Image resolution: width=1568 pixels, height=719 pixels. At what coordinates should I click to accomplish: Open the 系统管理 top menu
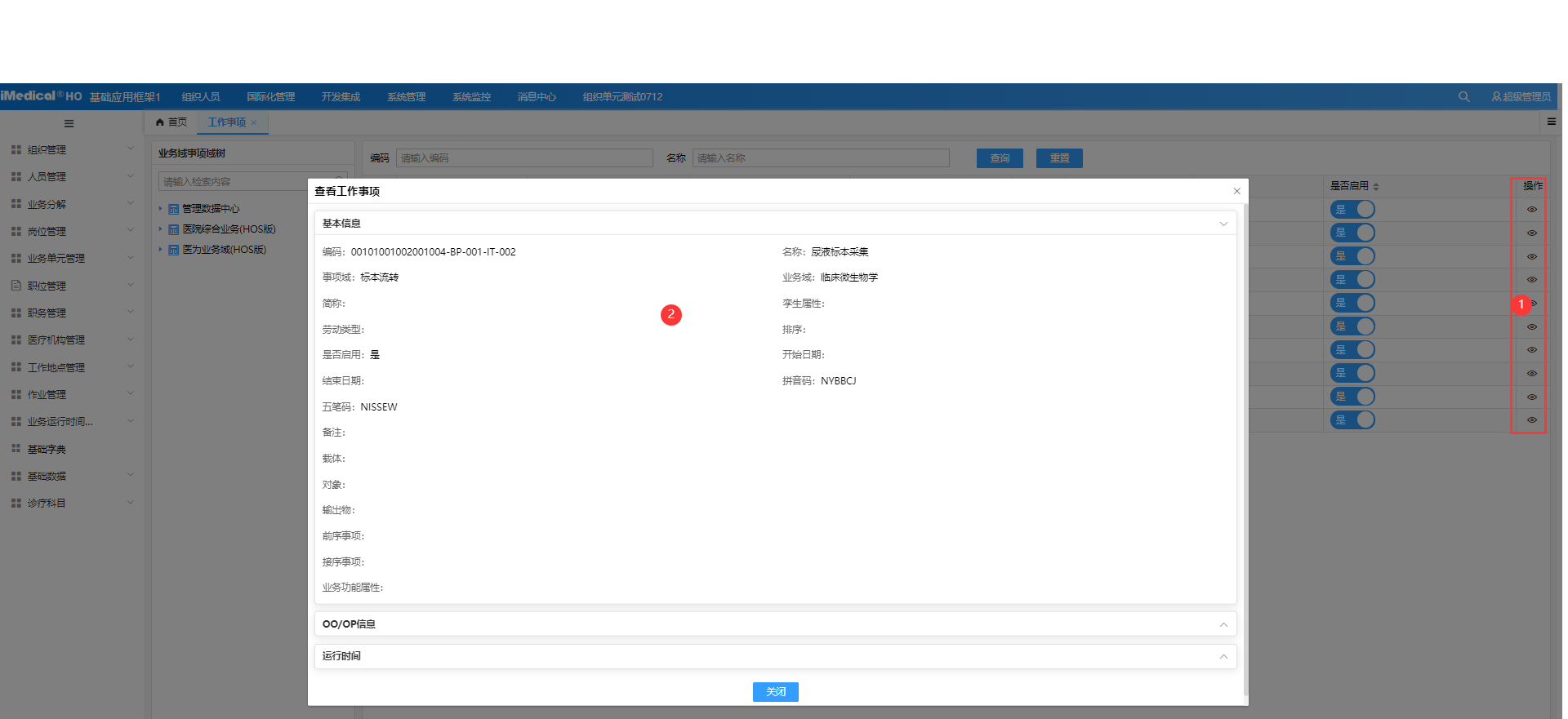407,96
